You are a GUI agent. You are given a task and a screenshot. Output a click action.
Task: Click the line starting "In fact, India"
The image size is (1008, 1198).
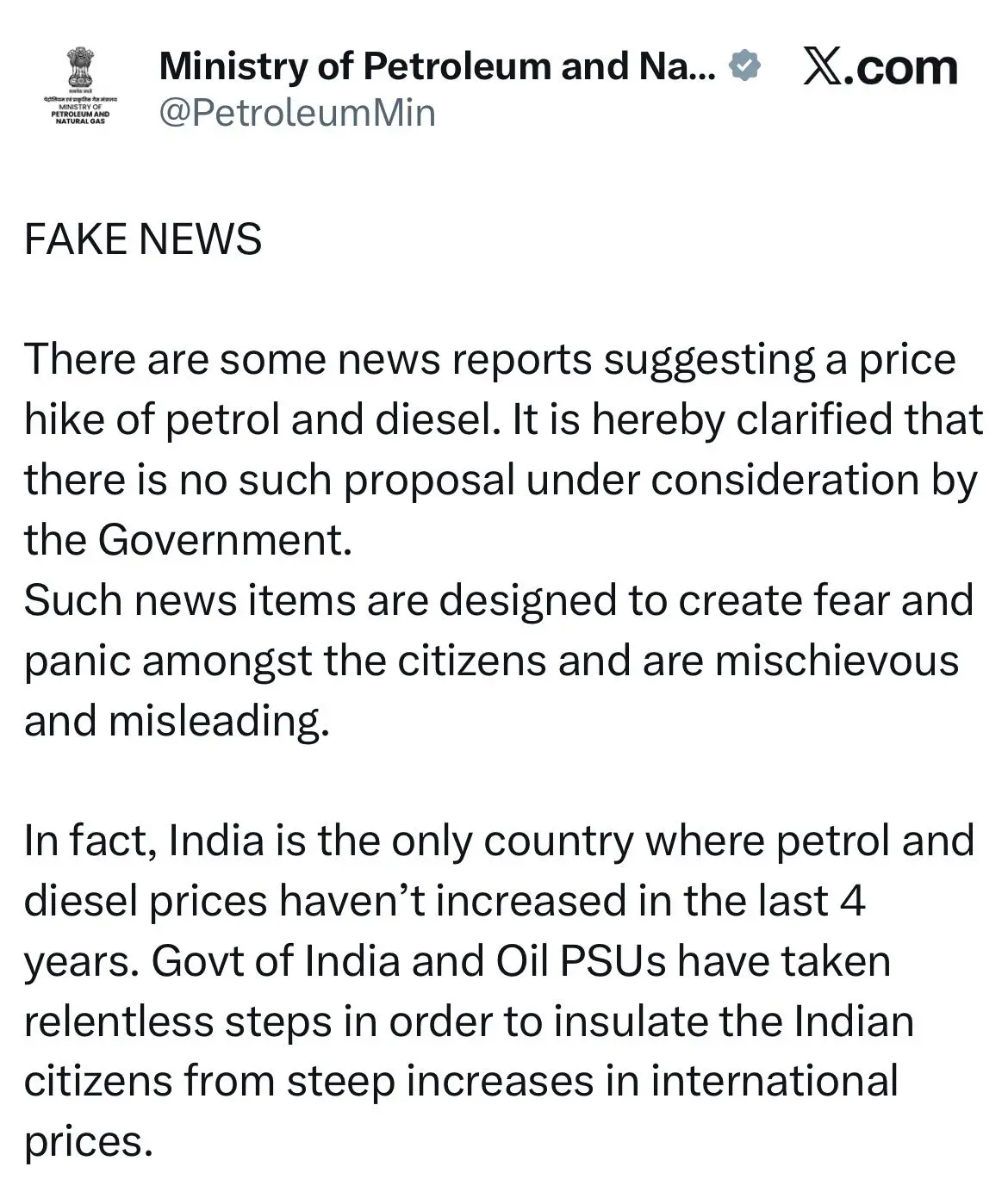tap(498, 841)
